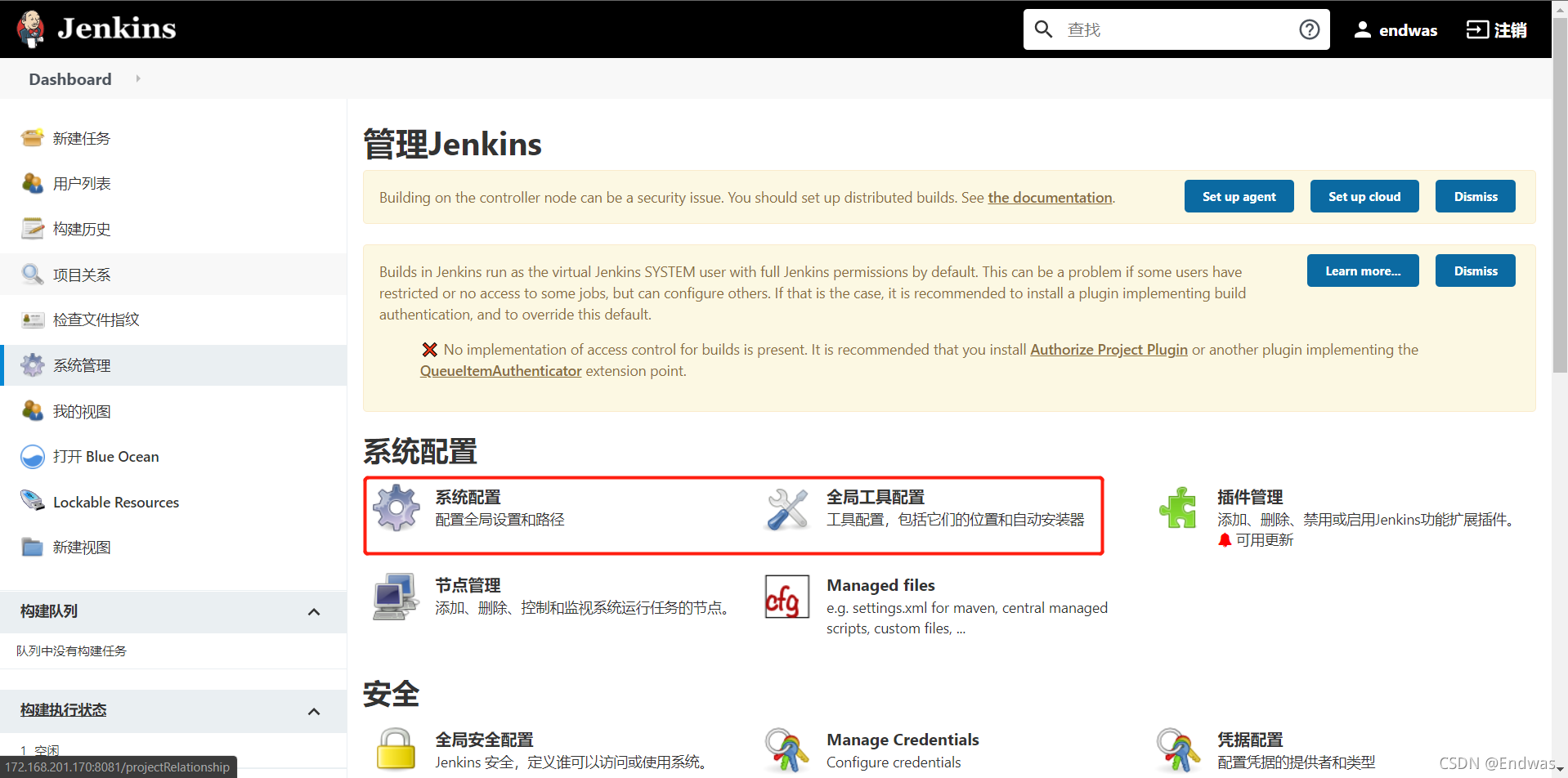
Task: Click the 插件管理 puzzle piece icon
Action: tap(1178, 507)
